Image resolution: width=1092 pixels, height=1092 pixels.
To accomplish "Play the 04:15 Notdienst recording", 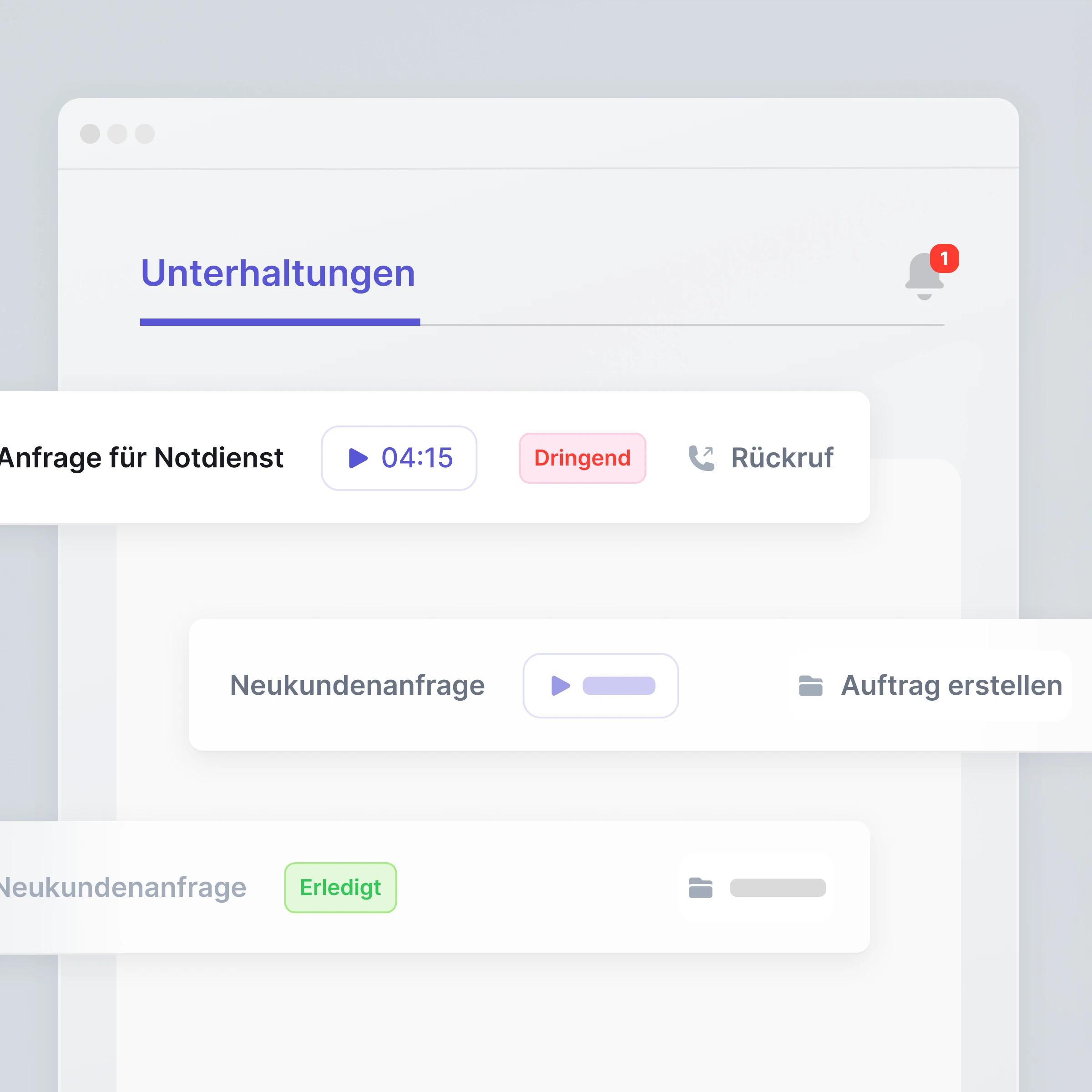I will [399, 458].
